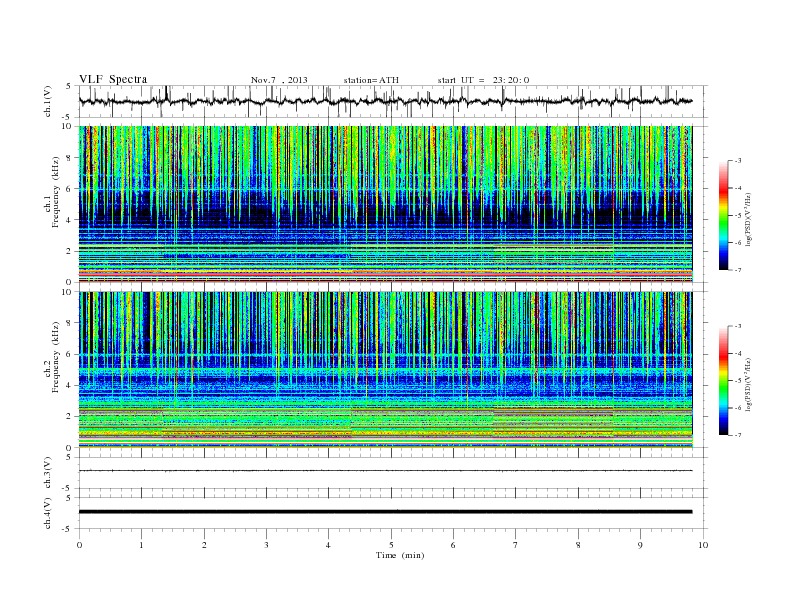Select the date text "Nov.7 , 2013"
This screenshot has width=792, height=612.
pos(279,80)
